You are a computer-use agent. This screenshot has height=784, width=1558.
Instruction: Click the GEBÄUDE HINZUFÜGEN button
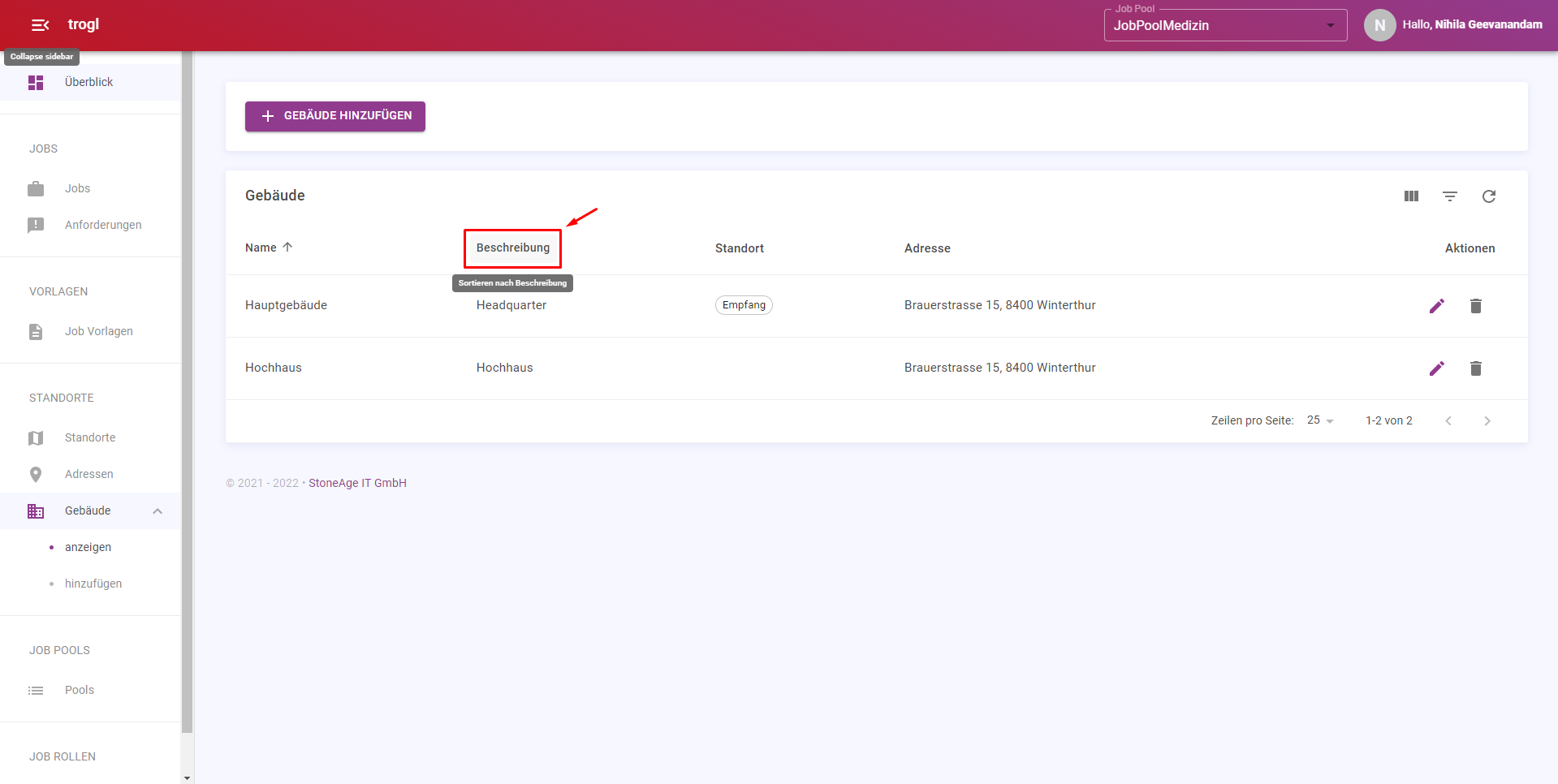coord(335,116)
